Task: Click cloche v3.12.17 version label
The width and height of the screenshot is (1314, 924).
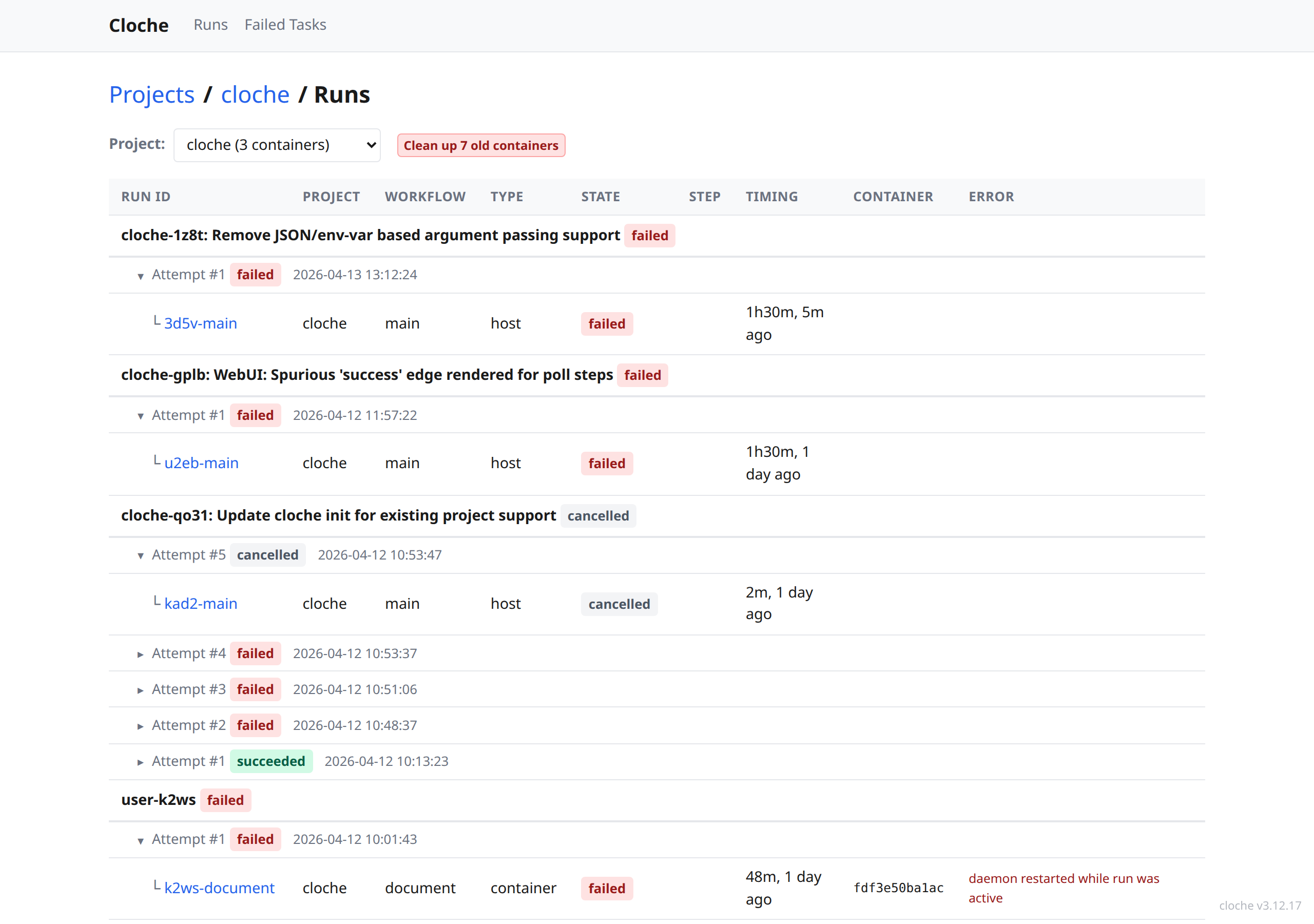Action: pos(1260,905)
